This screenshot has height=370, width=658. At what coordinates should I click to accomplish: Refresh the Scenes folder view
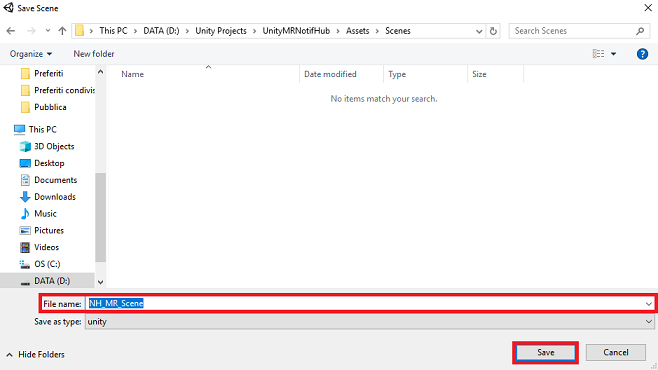point(493,31)
